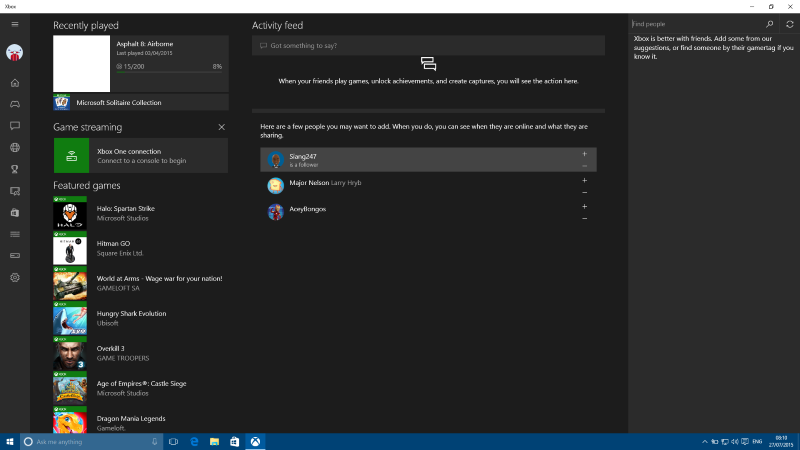
Task: Open the user profile avatar
Action: point(15,53)
